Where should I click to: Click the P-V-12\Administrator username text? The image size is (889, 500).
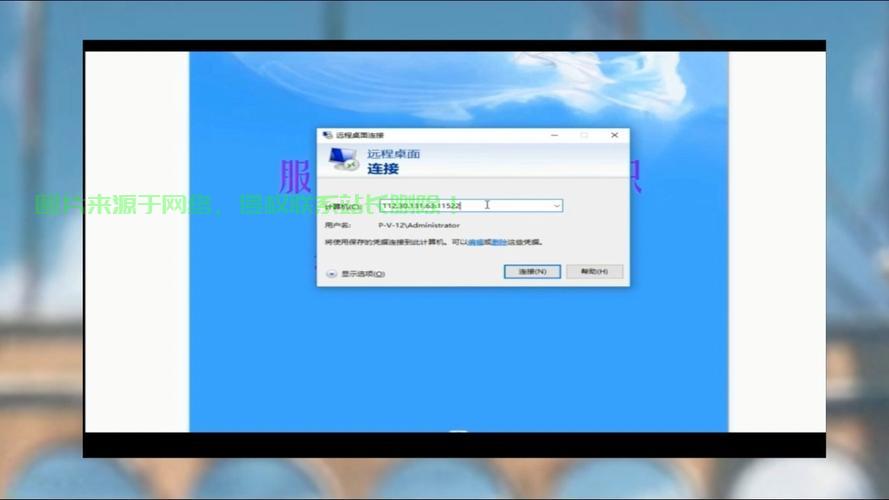419,225
